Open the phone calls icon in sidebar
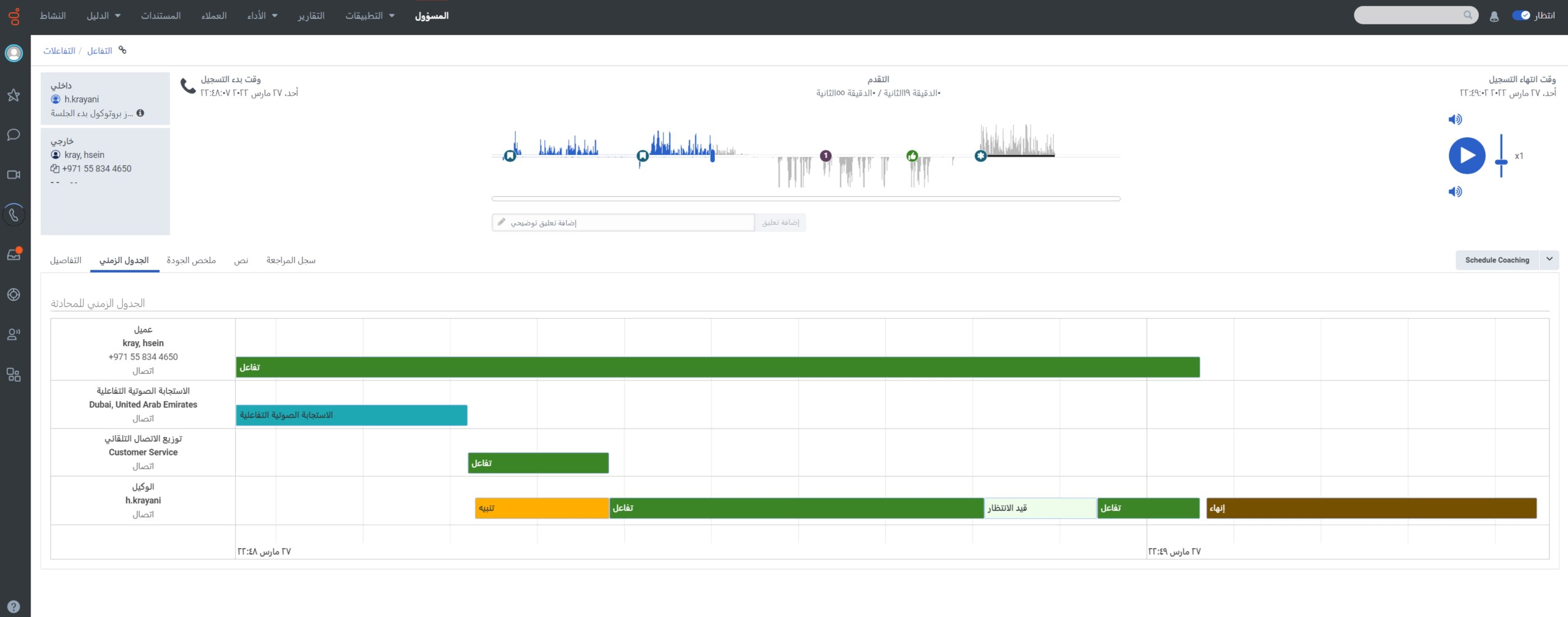This screenshot has width=1568, height=617. pyautogui.click(x=14, y=215)
